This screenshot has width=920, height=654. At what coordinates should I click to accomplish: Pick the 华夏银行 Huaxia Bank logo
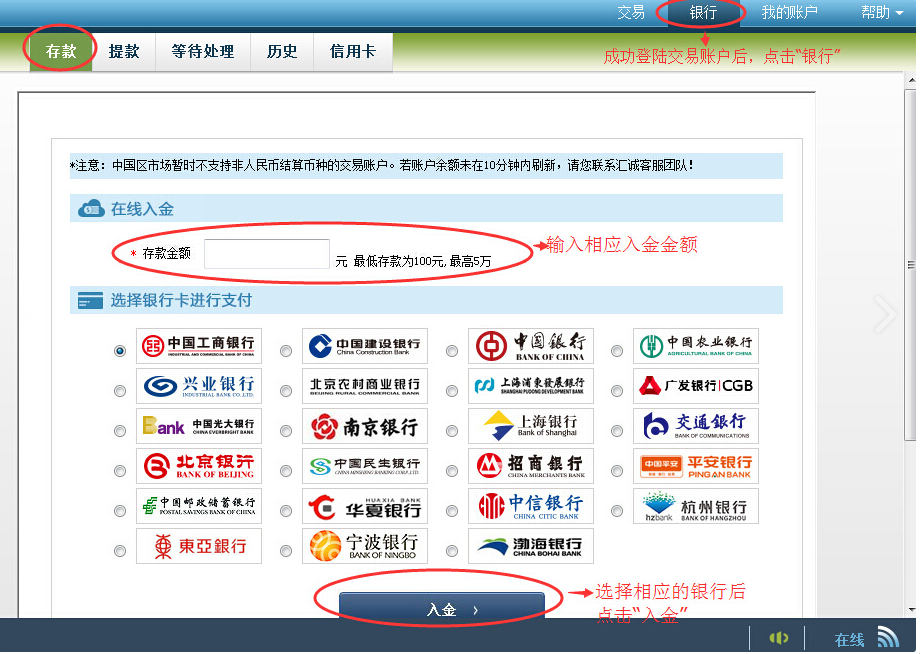click(365, 507)
